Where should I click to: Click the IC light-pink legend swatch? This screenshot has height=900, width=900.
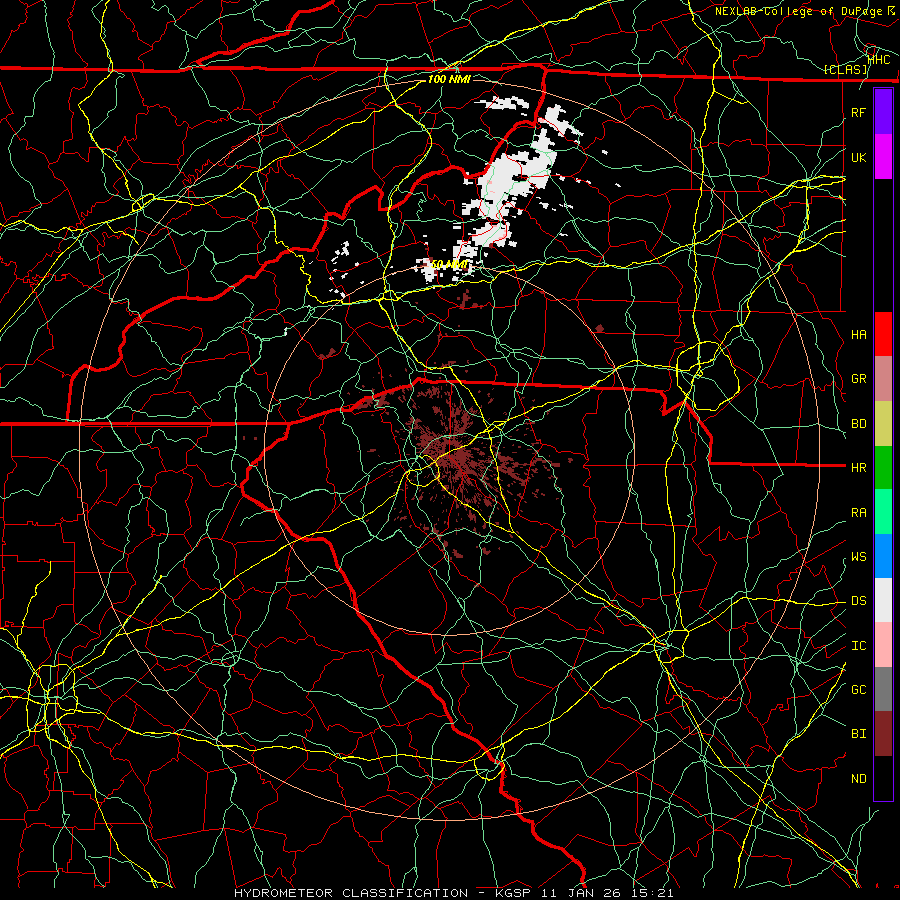883,645
